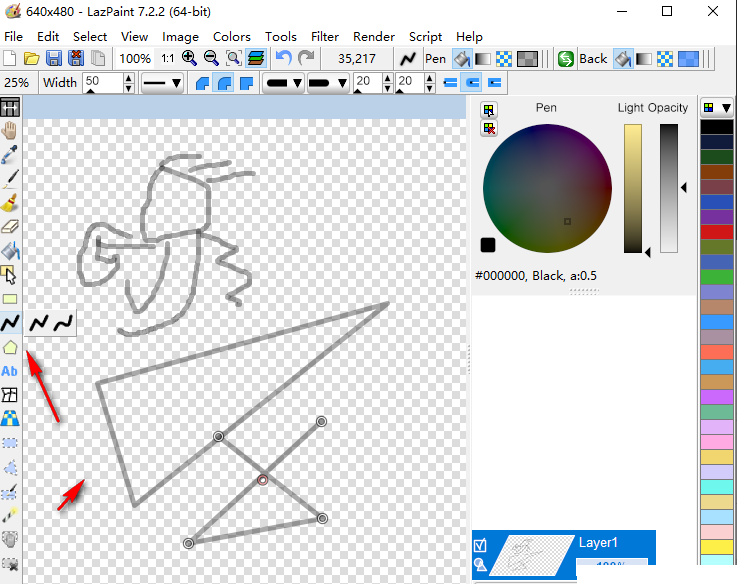Toggle Layer1 visibility checkbox
Screen dimensions: 738x584
click(x=481, y=545)
